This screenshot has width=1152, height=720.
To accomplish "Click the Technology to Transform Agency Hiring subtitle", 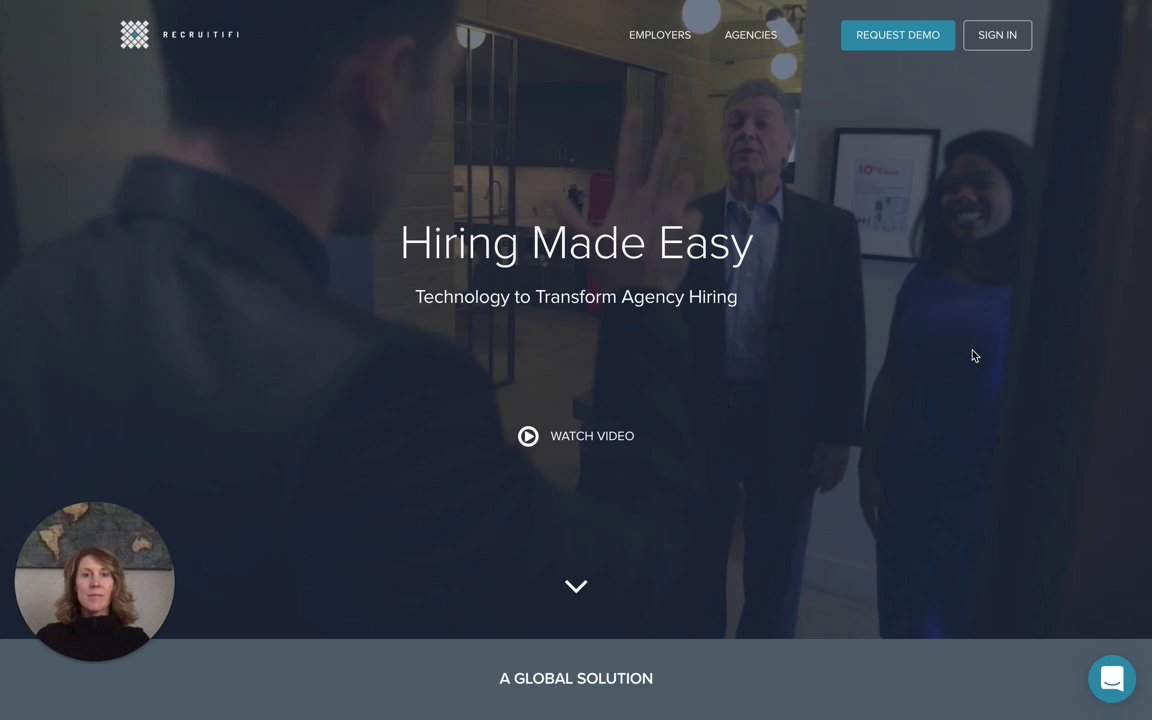I will tap(576, 297).
